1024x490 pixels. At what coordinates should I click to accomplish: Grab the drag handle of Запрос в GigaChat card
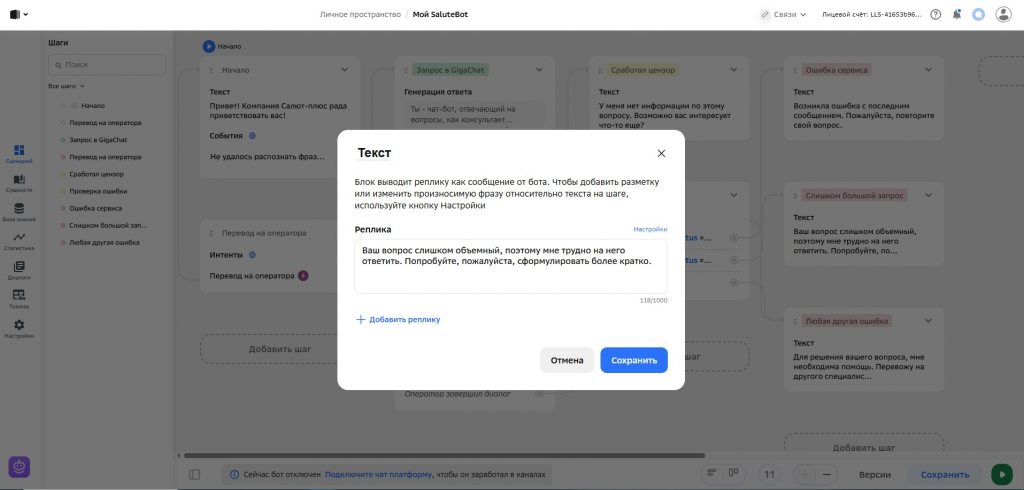click(406, 70)
